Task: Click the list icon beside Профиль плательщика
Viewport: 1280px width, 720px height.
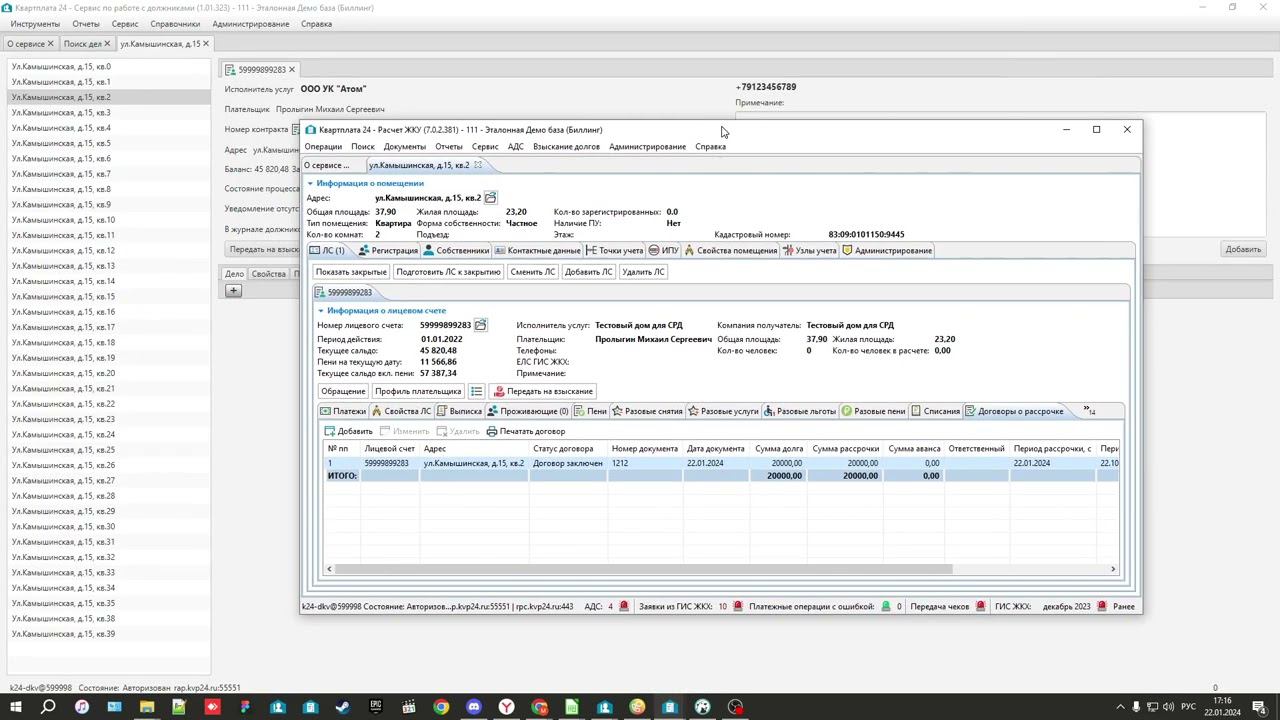Action: tap(476, 391)
